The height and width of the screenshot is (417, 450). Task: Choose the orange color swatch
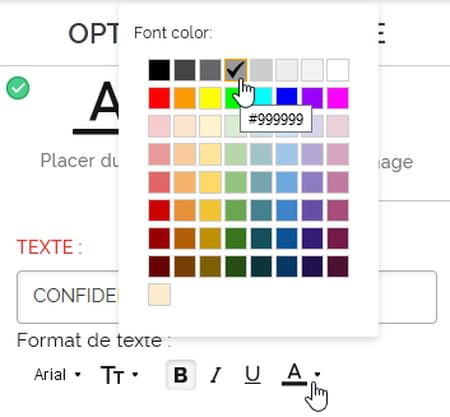click(185, 98)
